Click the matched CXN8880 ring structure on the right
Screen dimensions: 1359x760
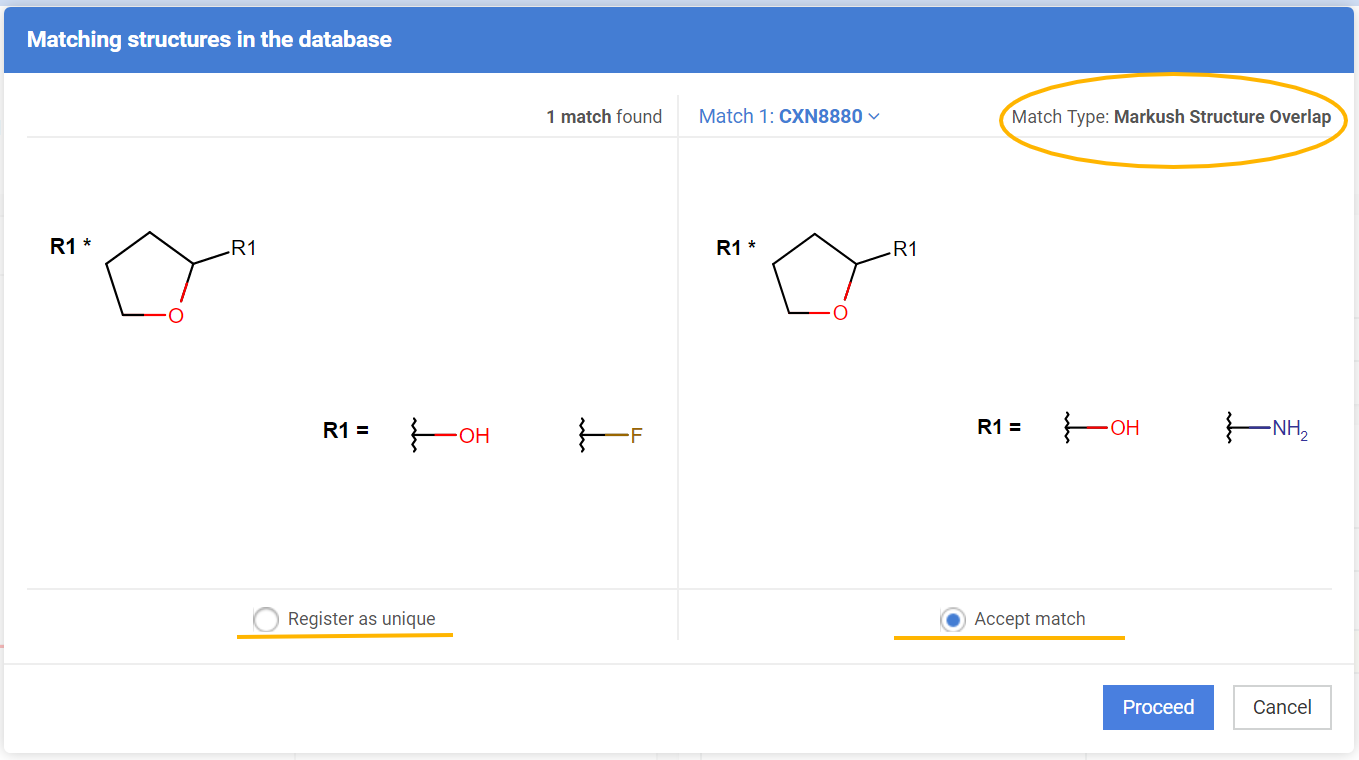(815, 277)
